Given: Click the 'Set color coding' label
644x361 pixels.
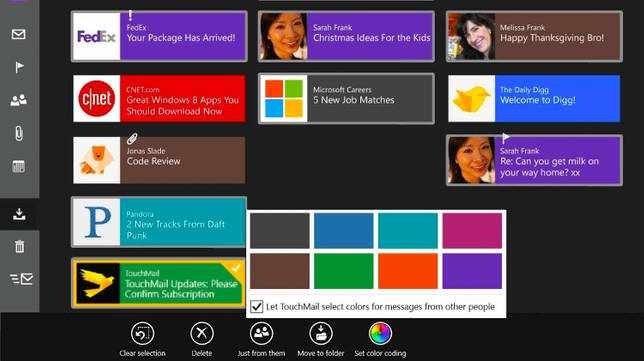Looking at the screenshot, I should click(380, 353).
